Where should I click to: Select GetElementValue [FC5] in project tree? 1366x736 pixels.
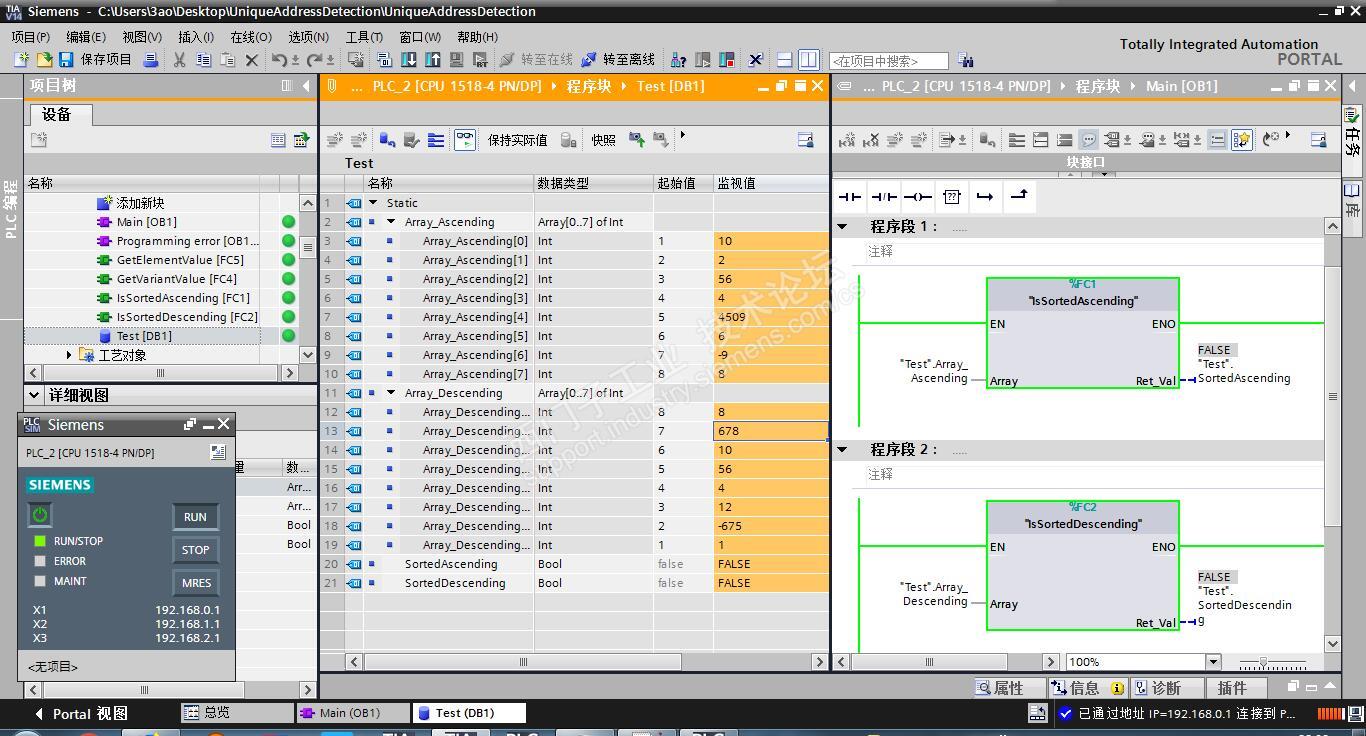180,260
